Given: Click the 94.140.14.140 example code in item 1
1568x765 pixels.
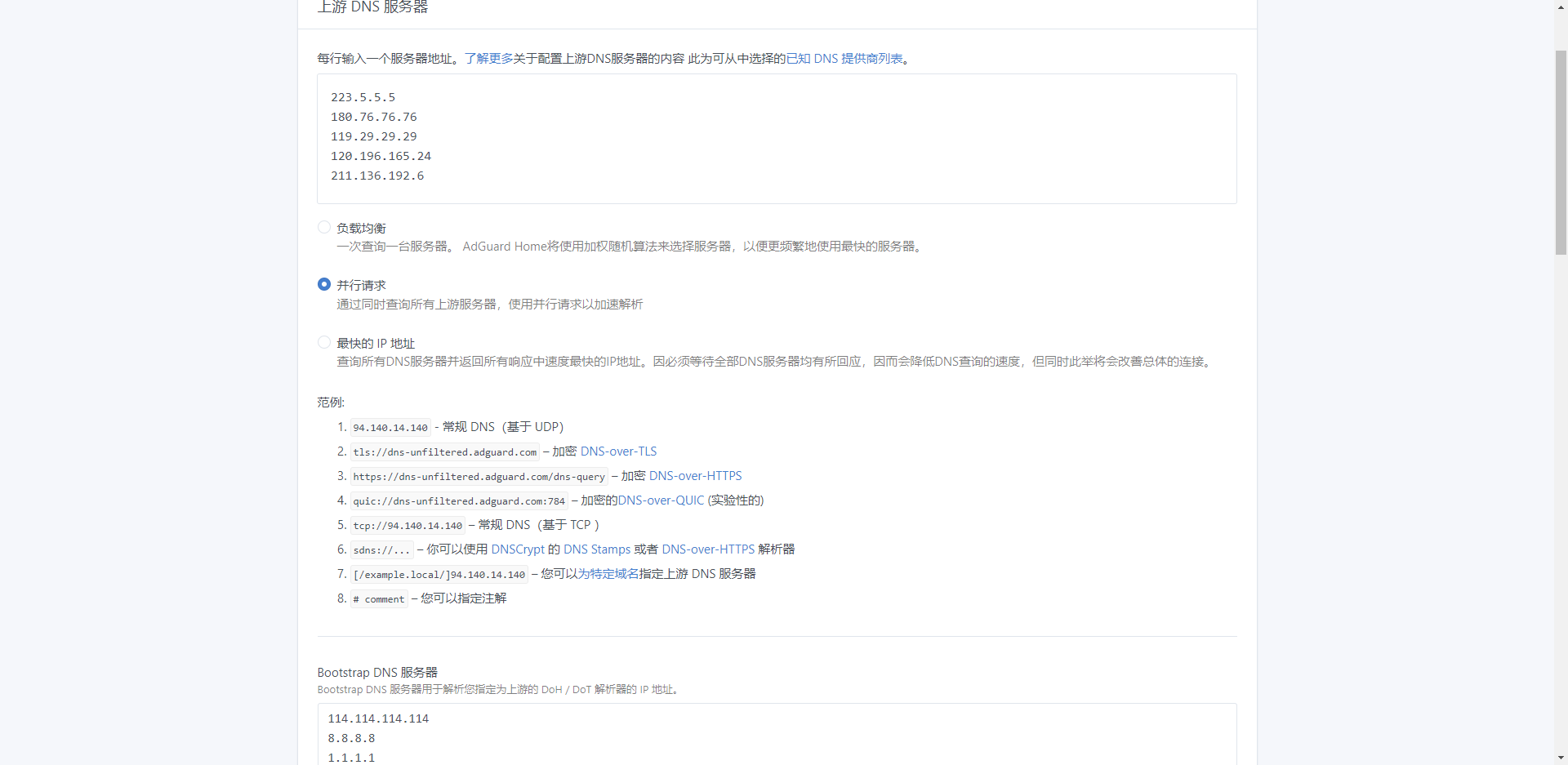Looking at the screenshot, I should 390,427.
